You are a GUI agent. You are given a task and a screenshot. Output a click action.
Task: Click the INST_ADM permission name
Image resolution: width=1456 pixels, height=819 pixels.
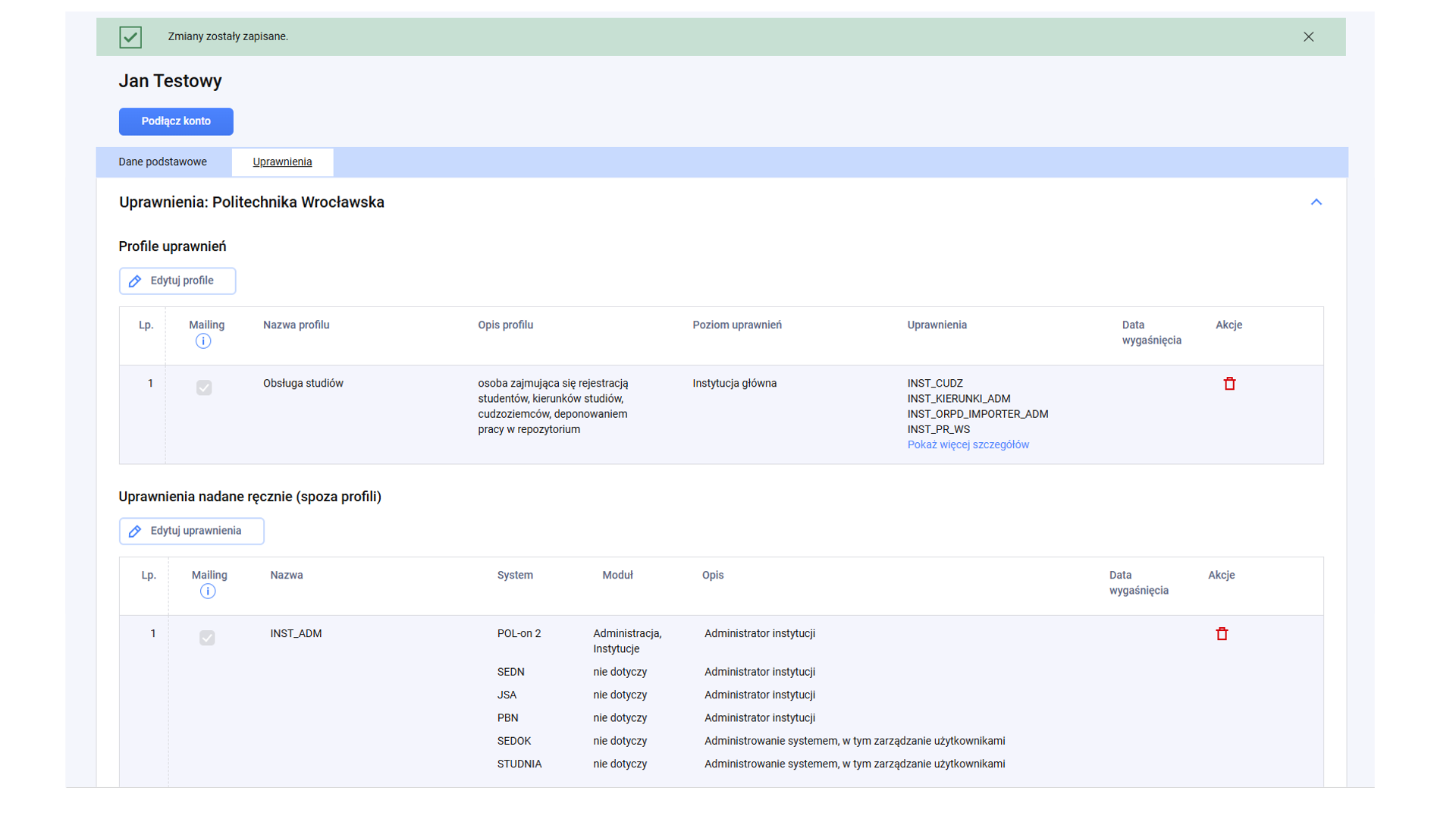click(296, 634)
